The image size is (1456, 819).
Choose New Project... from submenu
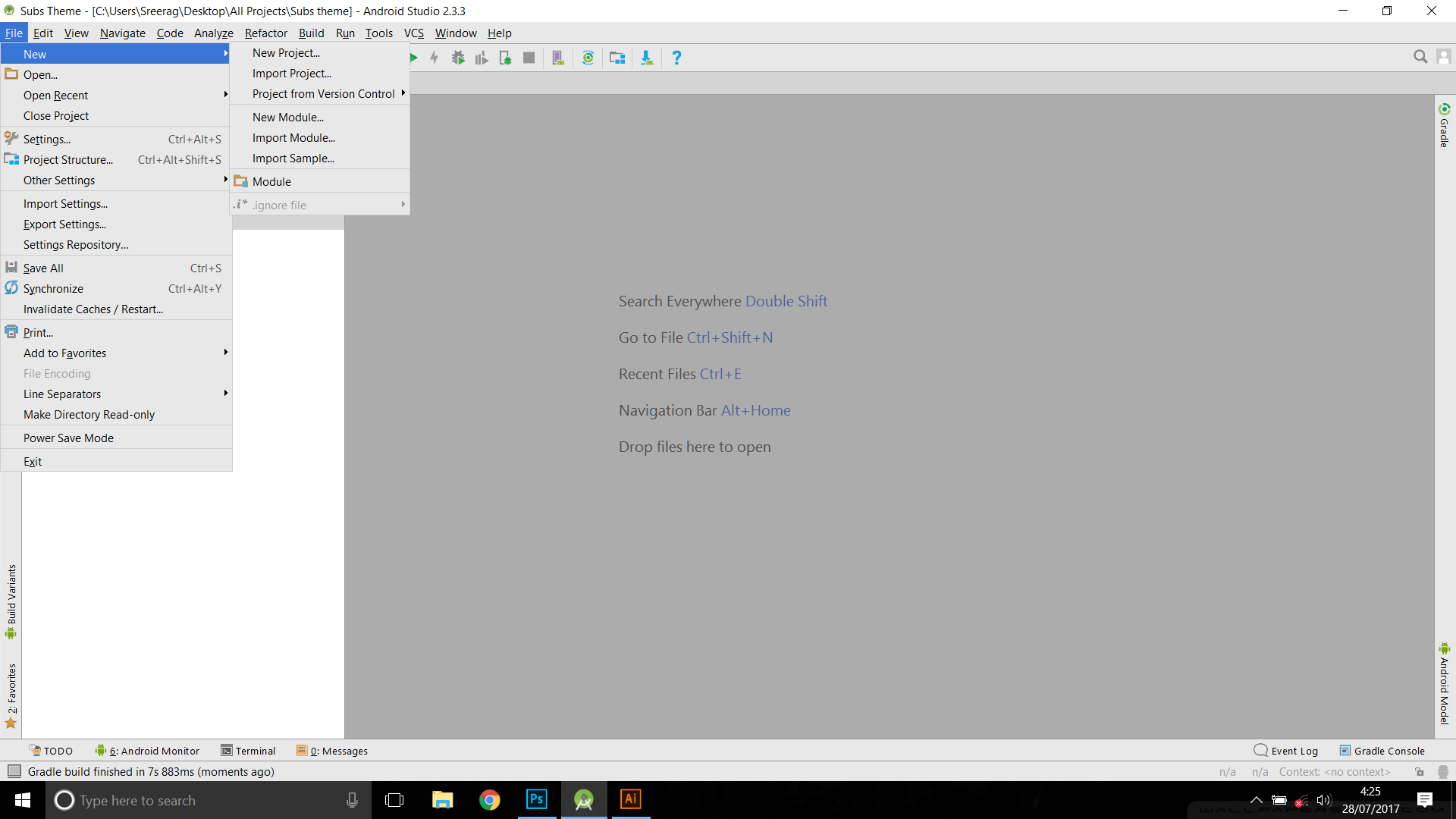[286, 53]
